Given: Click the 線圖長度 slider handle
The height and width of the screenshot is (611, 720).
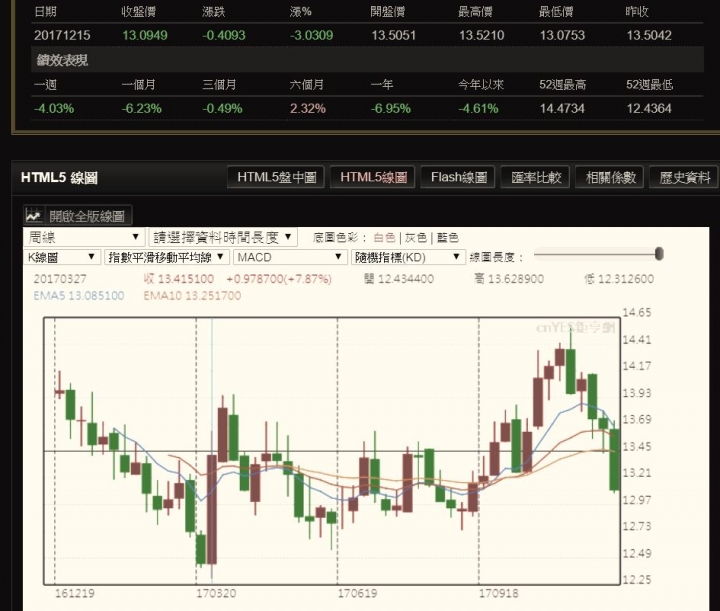Looking at the screenshot, I should pyautogui.click(x=659, y=253).
